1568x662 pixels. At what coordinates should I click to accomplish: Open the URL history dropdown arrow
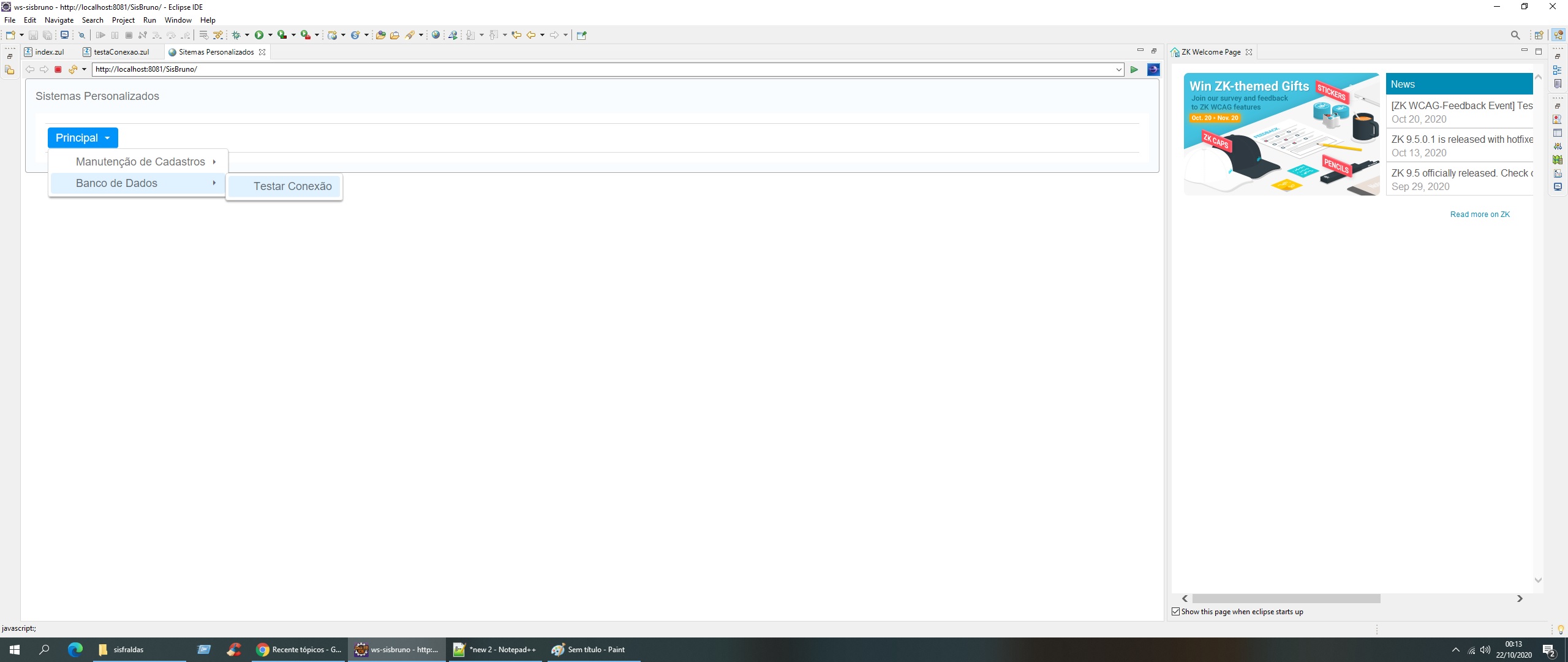(x=1118, y=69)
